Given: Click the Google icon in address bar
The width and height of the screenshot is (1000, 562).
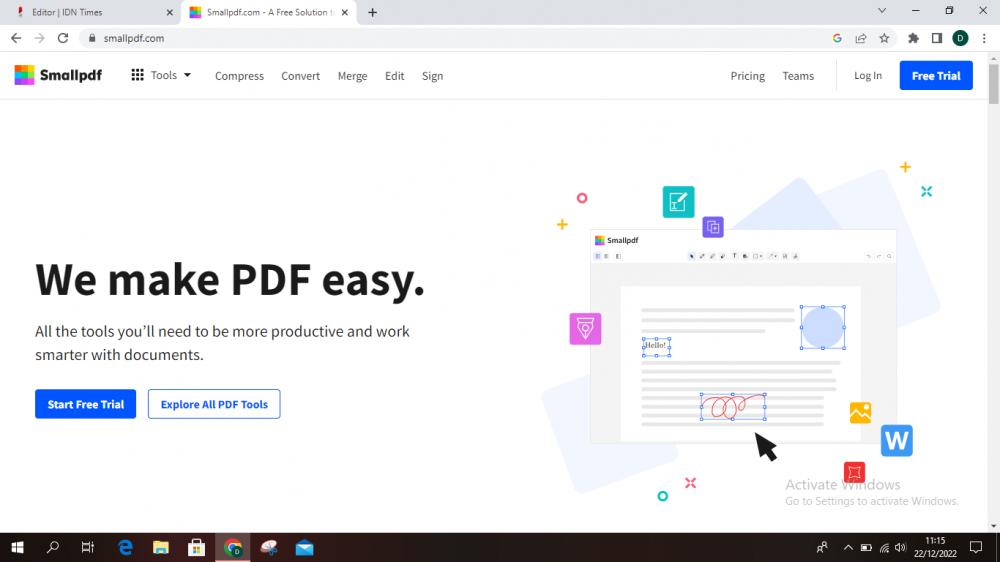Looking at the screenshot, I should pyautogui.click(x=837, y=38).
